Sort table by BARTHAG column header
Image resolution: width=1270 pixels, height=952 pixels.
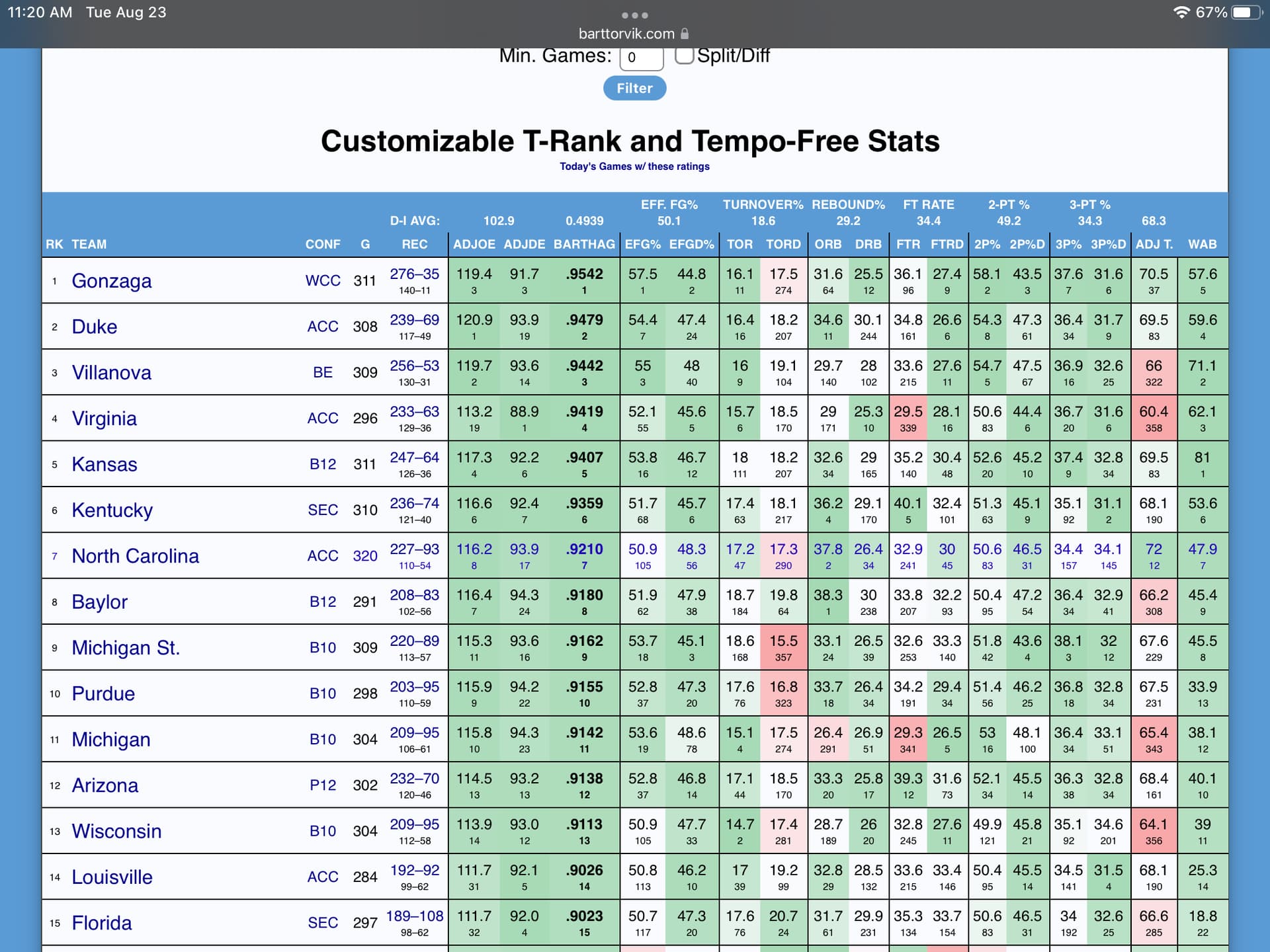(x=584, y=245)
